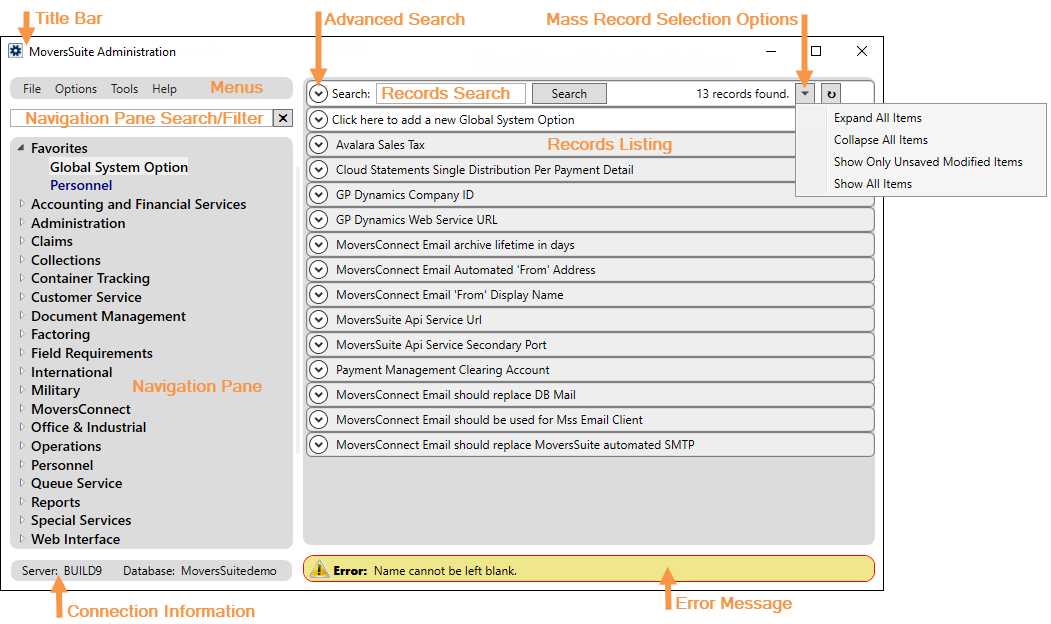Viewport: 1051px width, 624px height.
Task: Click the Search button
Action: pyautogui.click(x=569, y=93)
